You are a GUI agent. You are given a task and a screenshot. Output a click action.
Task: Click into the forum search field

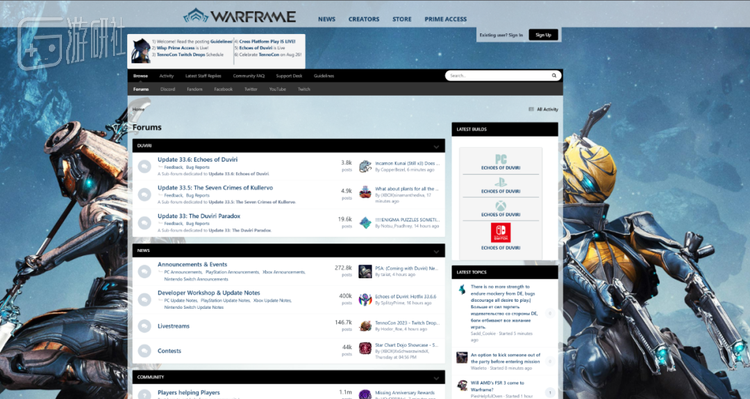(497, 76)
